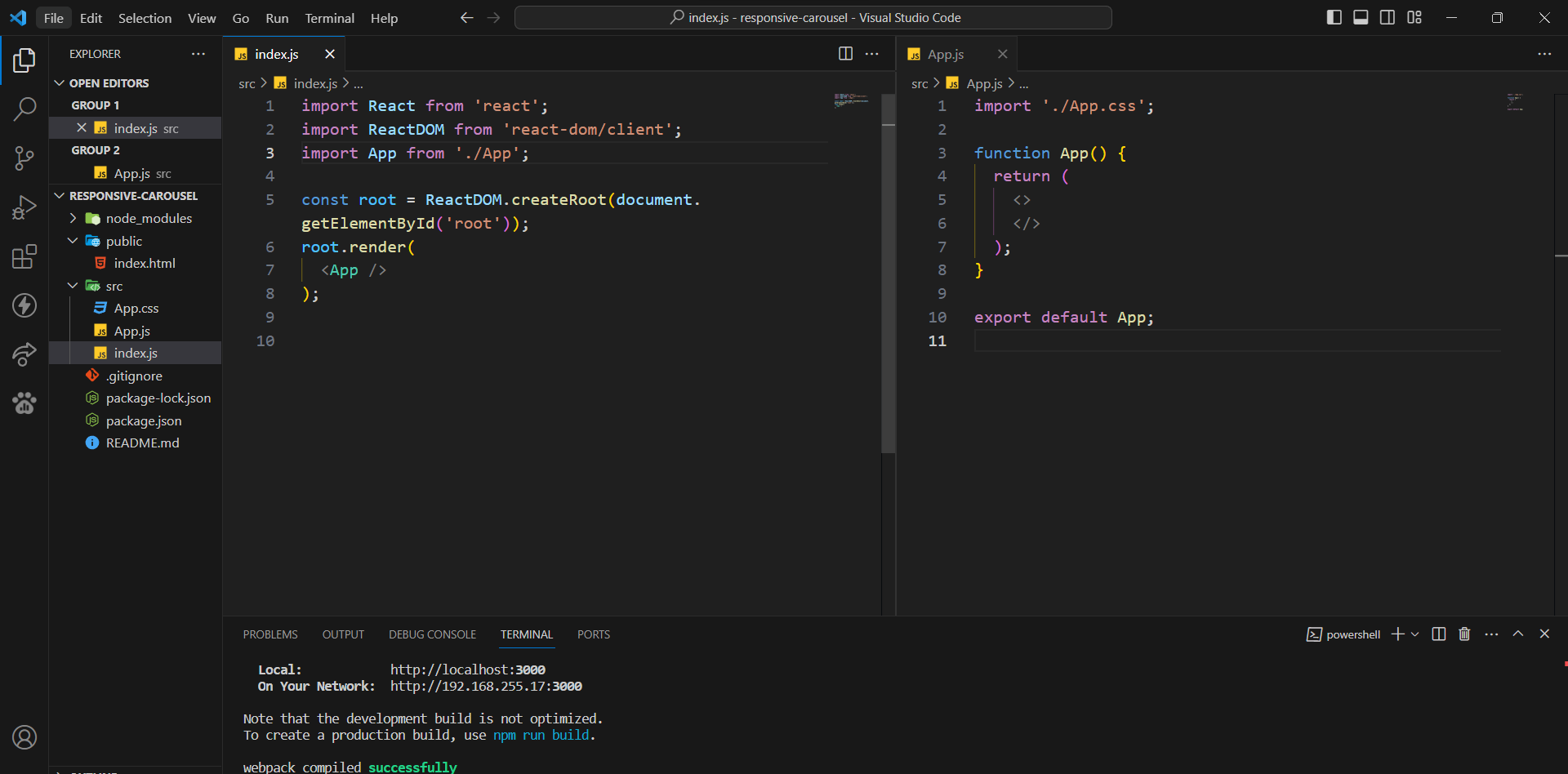Split the index.js editor right
This screenshot has height=774, width=1568.
pos(845,54)
